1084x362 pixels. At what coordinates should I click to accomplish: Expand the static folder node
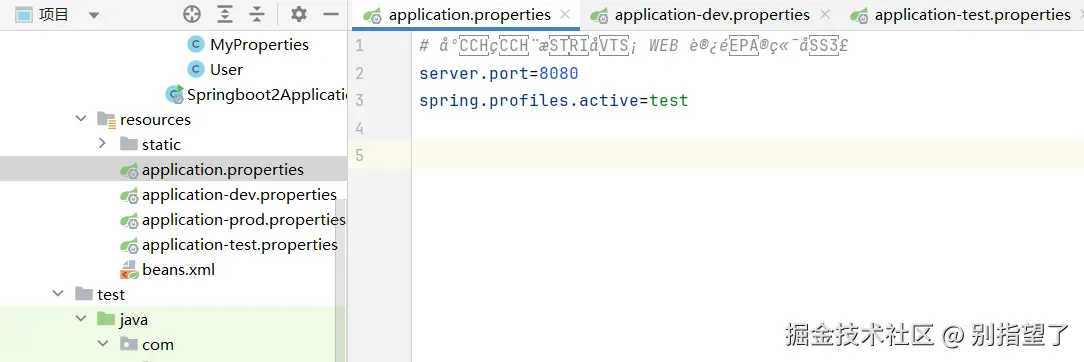(x=102, y=144)
